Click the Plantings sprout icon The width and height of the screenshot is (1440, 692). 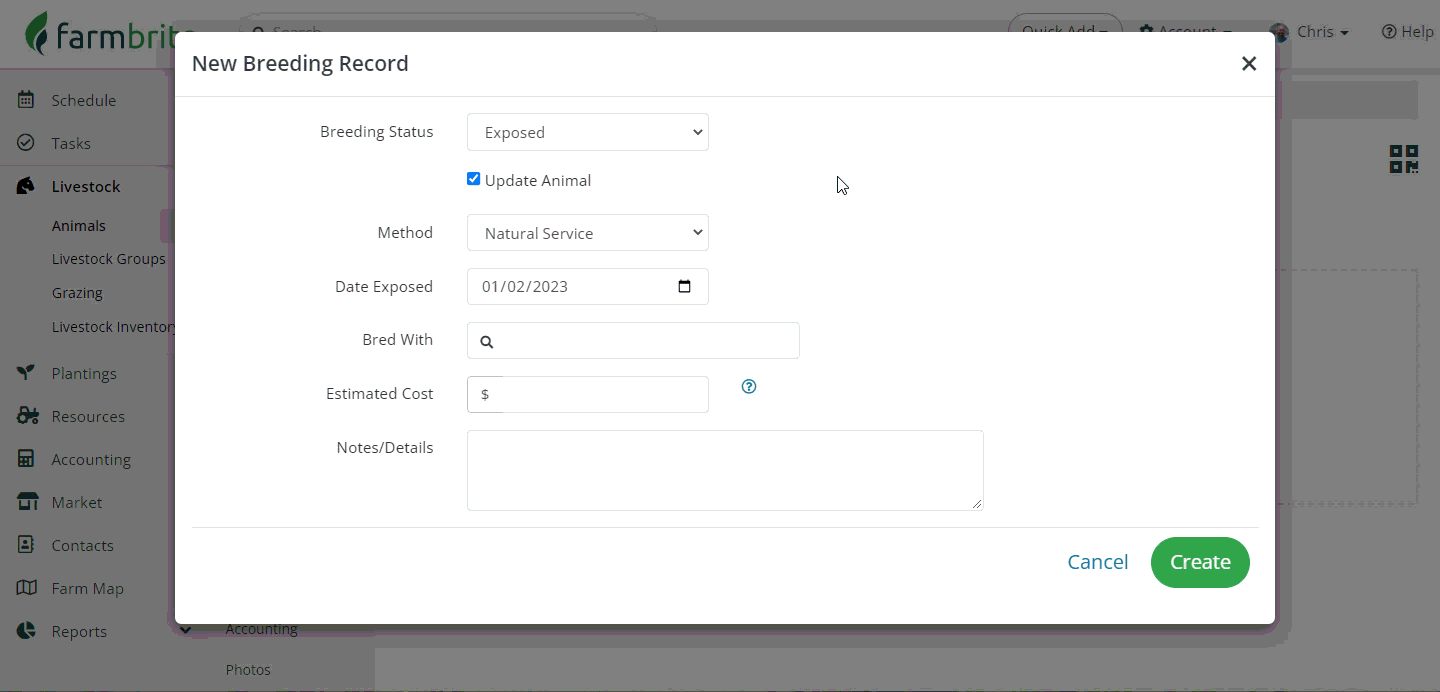click(26, 373)
